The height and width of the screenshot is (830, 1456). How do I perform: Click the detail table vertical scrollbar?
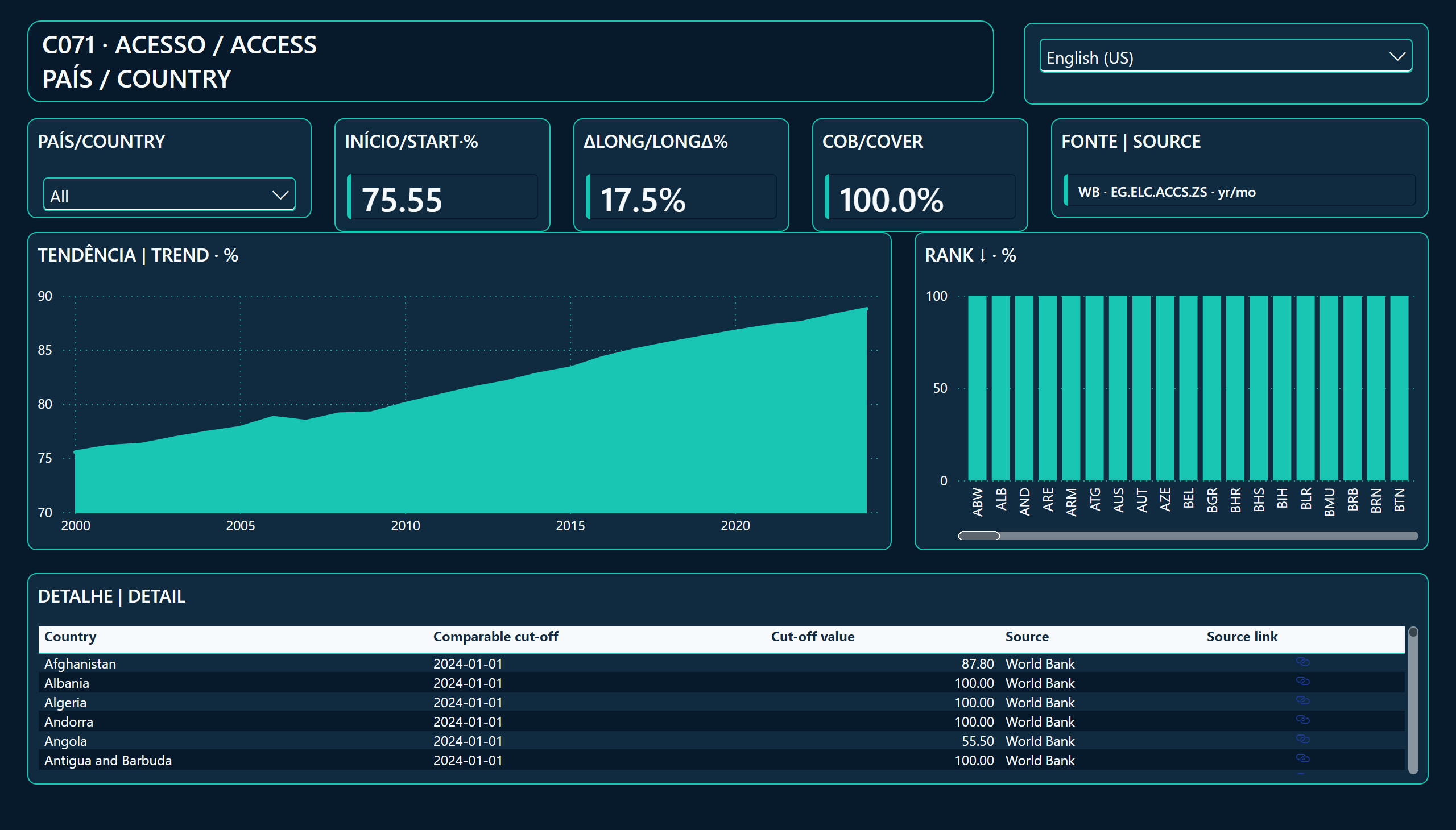pos(1413,700)
